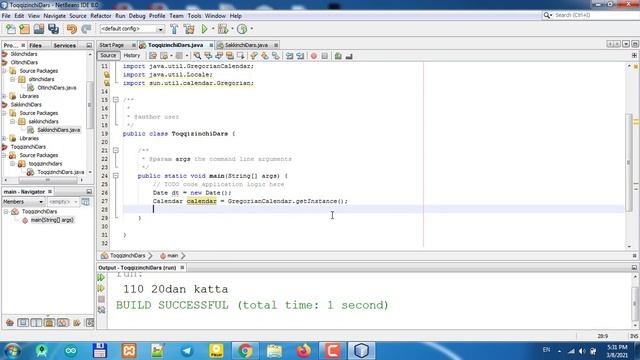
Task: Open the Tools menu
Action: coord(194,16)
